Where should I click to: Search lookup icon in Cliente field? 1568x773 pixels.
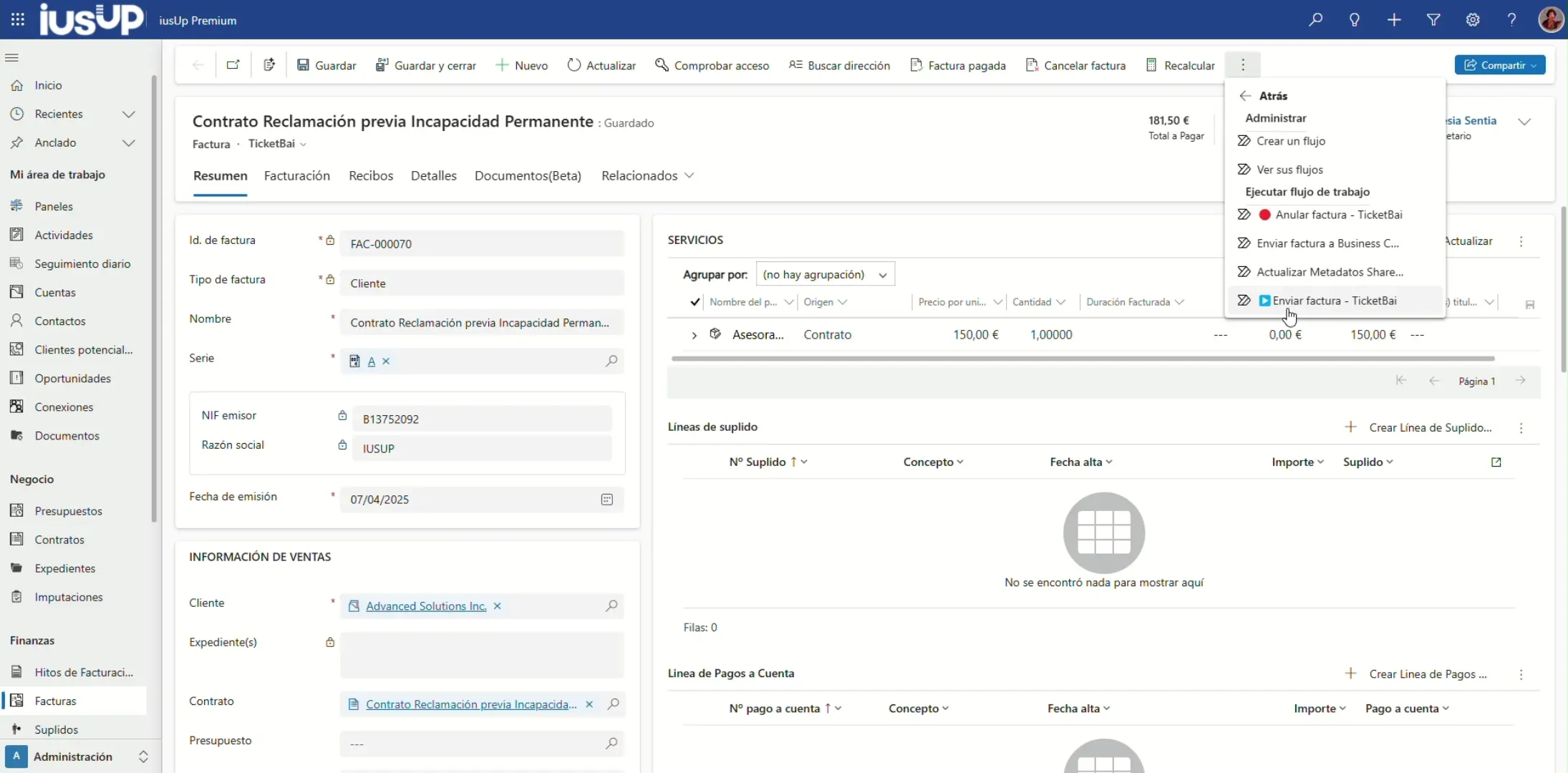(x=611, y=606)
